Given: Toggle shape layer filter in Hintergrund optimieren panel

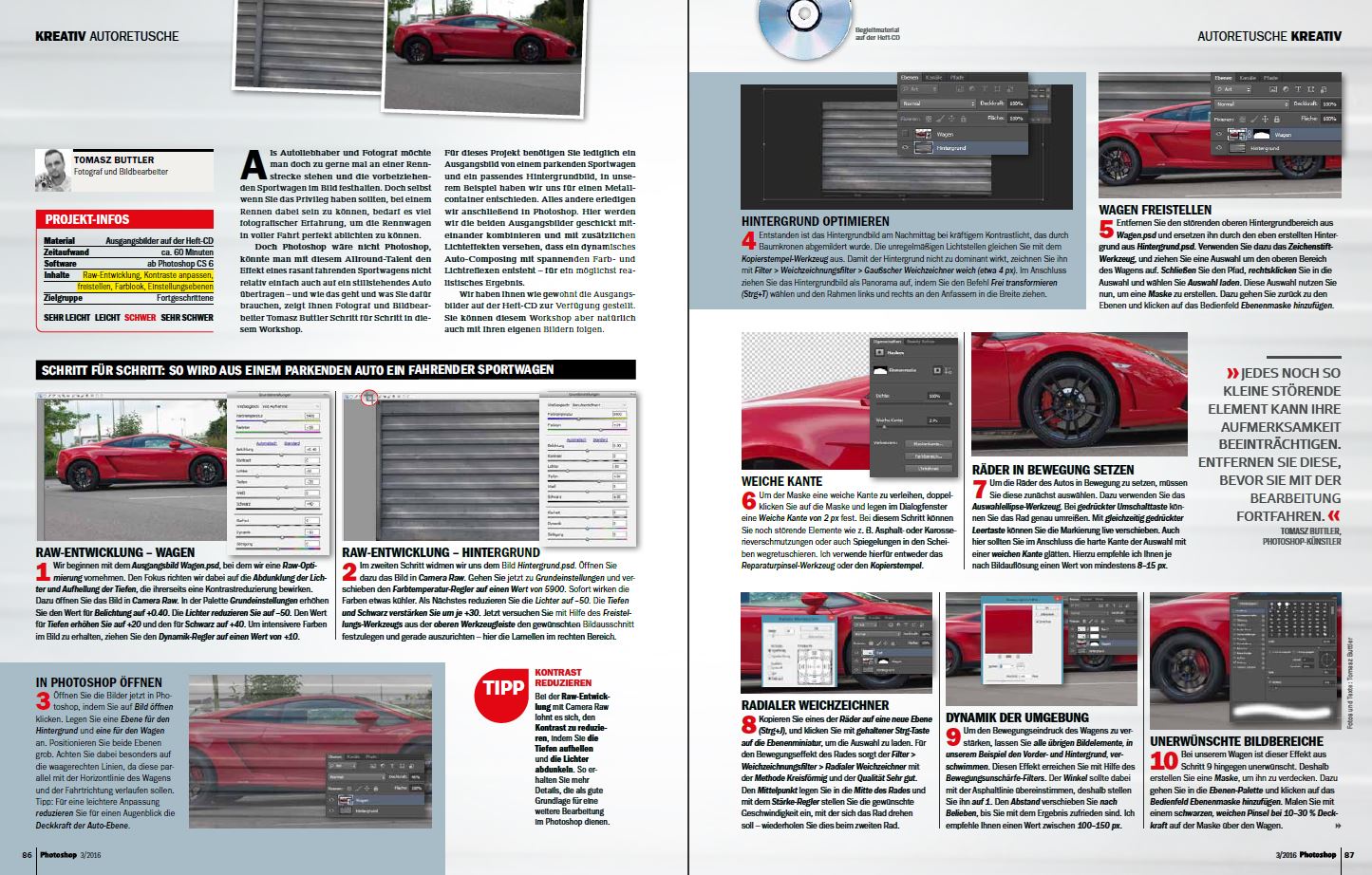Looking at the screenshot, I should [x=998, y=88].
